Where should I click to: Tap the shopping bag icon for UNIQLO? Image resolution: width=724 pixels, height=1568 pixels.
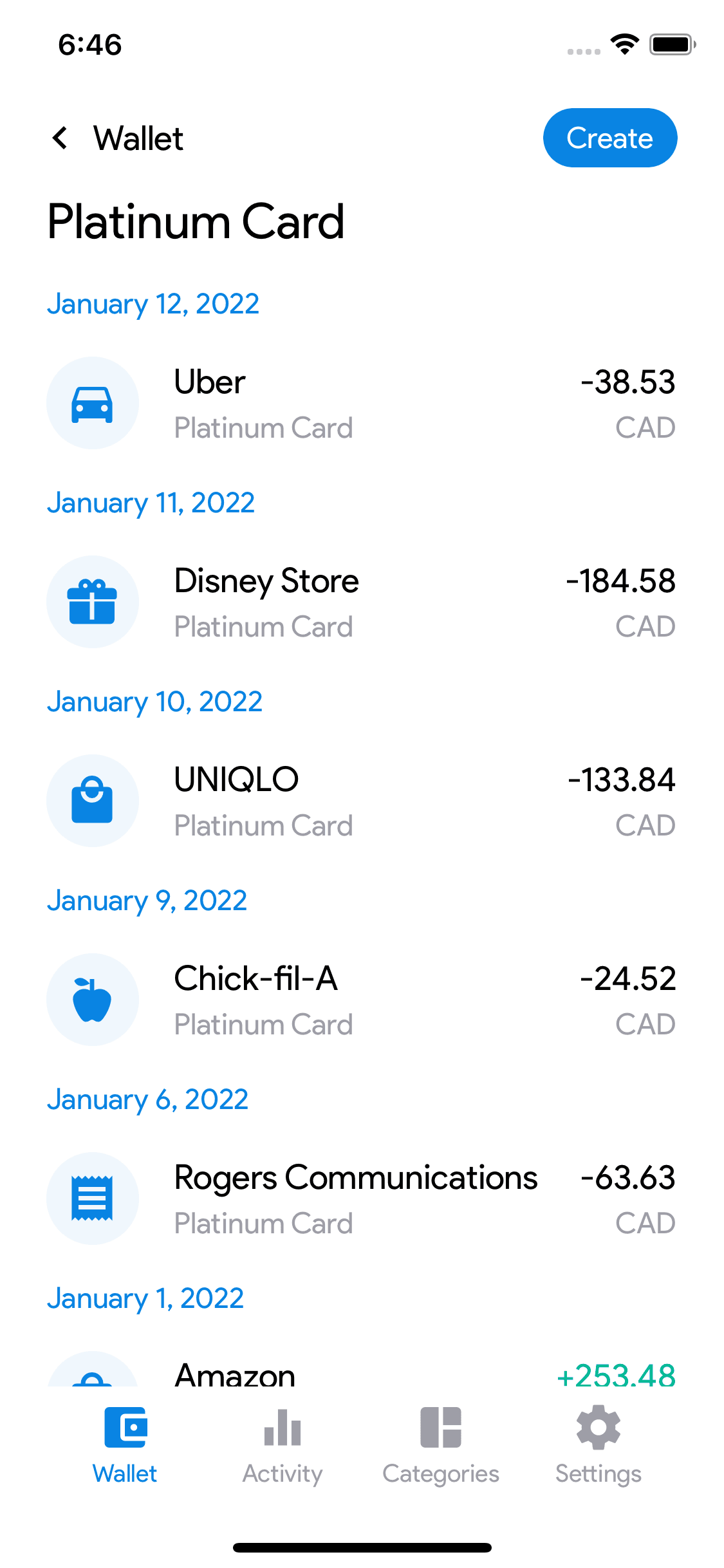click(93, 801)
